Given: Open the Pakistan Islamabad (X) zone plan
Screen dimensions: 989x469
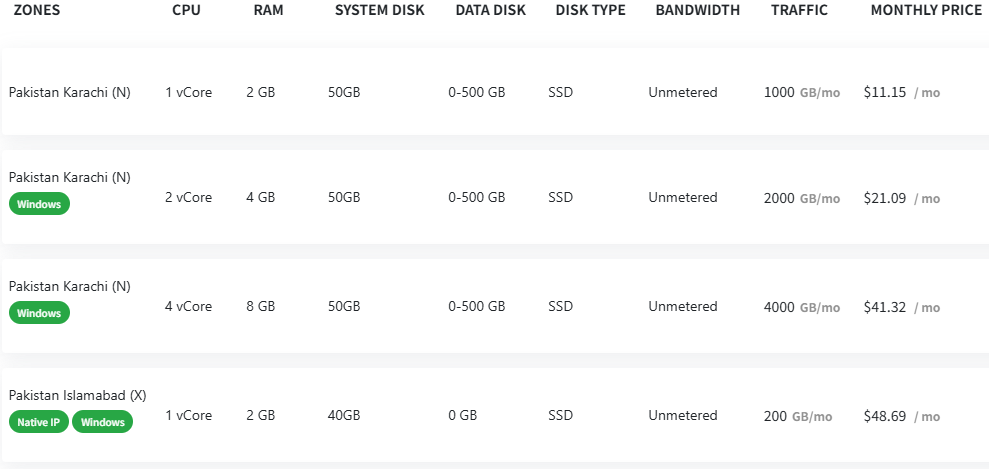Looking at the screenshot, I should pos(77,395).
